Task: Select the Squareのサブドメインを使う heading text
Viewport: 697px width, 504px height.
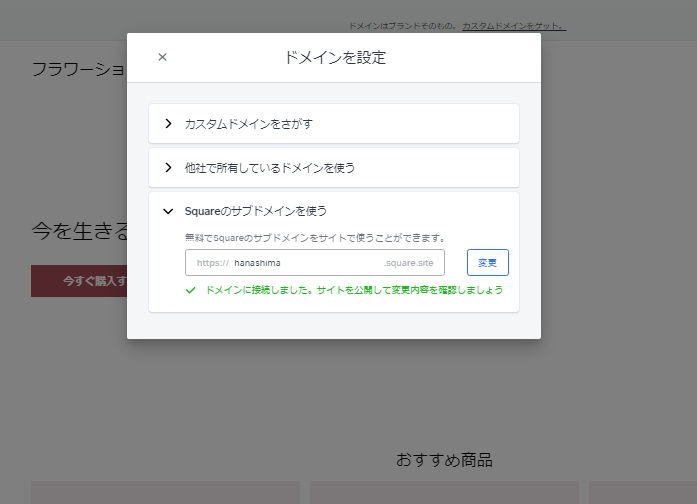Action: 256,211
